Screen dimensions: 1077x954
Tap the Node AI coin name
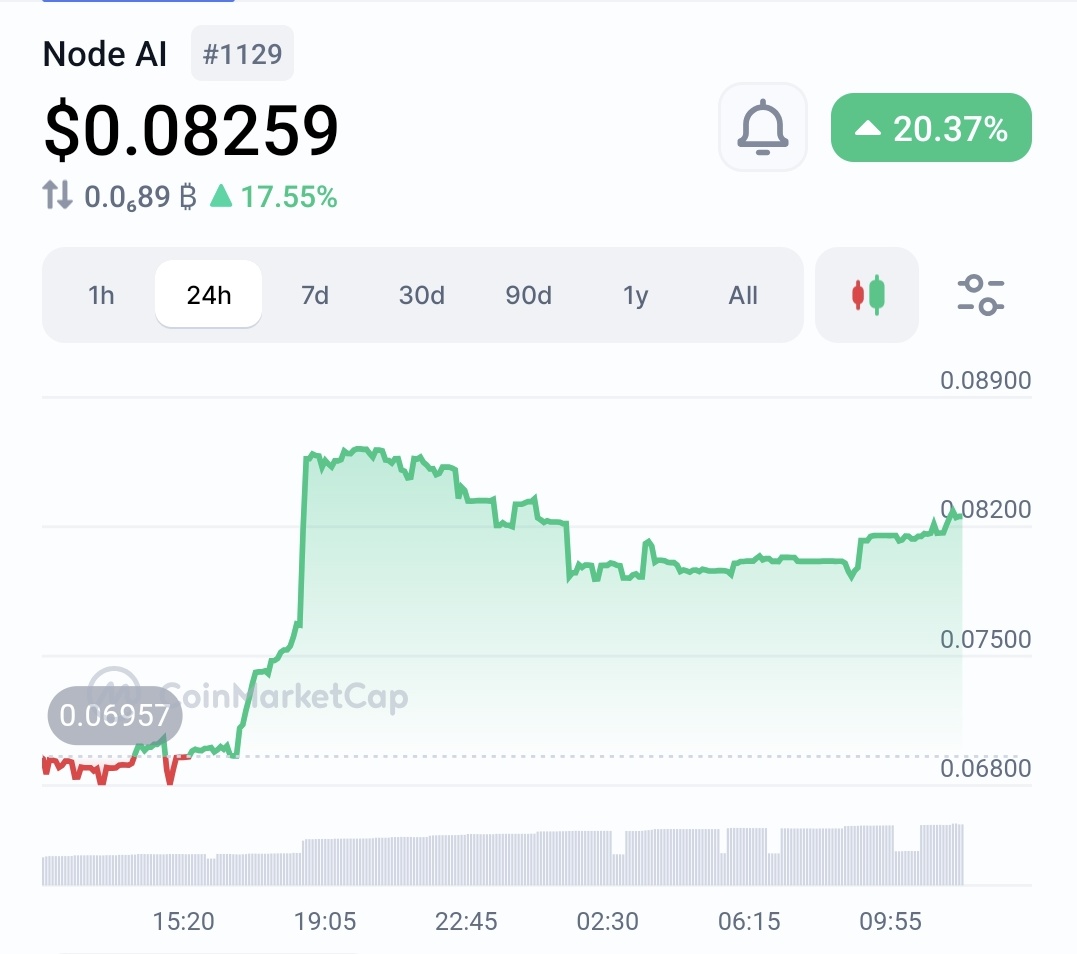pyautogui.click(x=104, y=54)
